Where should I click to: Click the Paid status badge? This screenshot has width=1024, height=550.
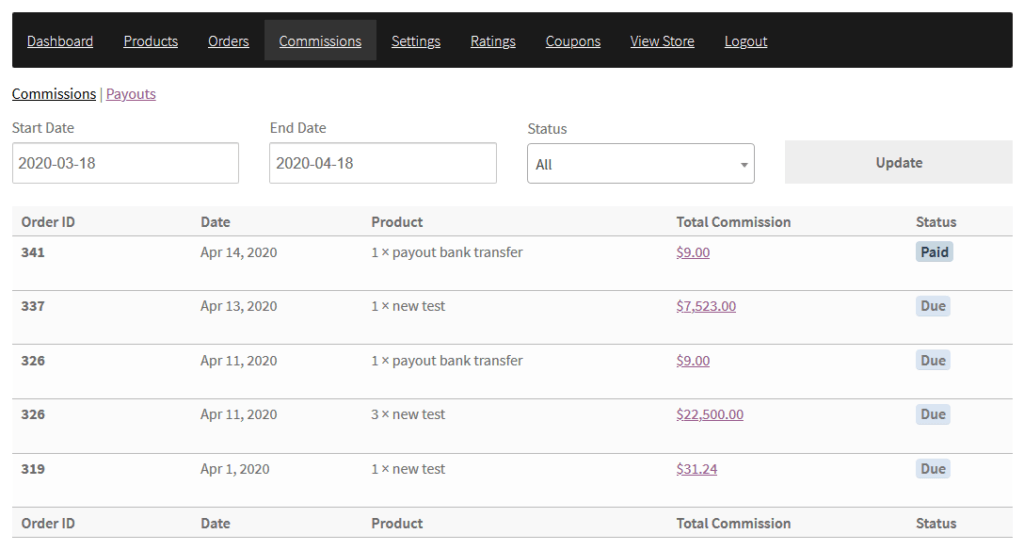[935, 252]
